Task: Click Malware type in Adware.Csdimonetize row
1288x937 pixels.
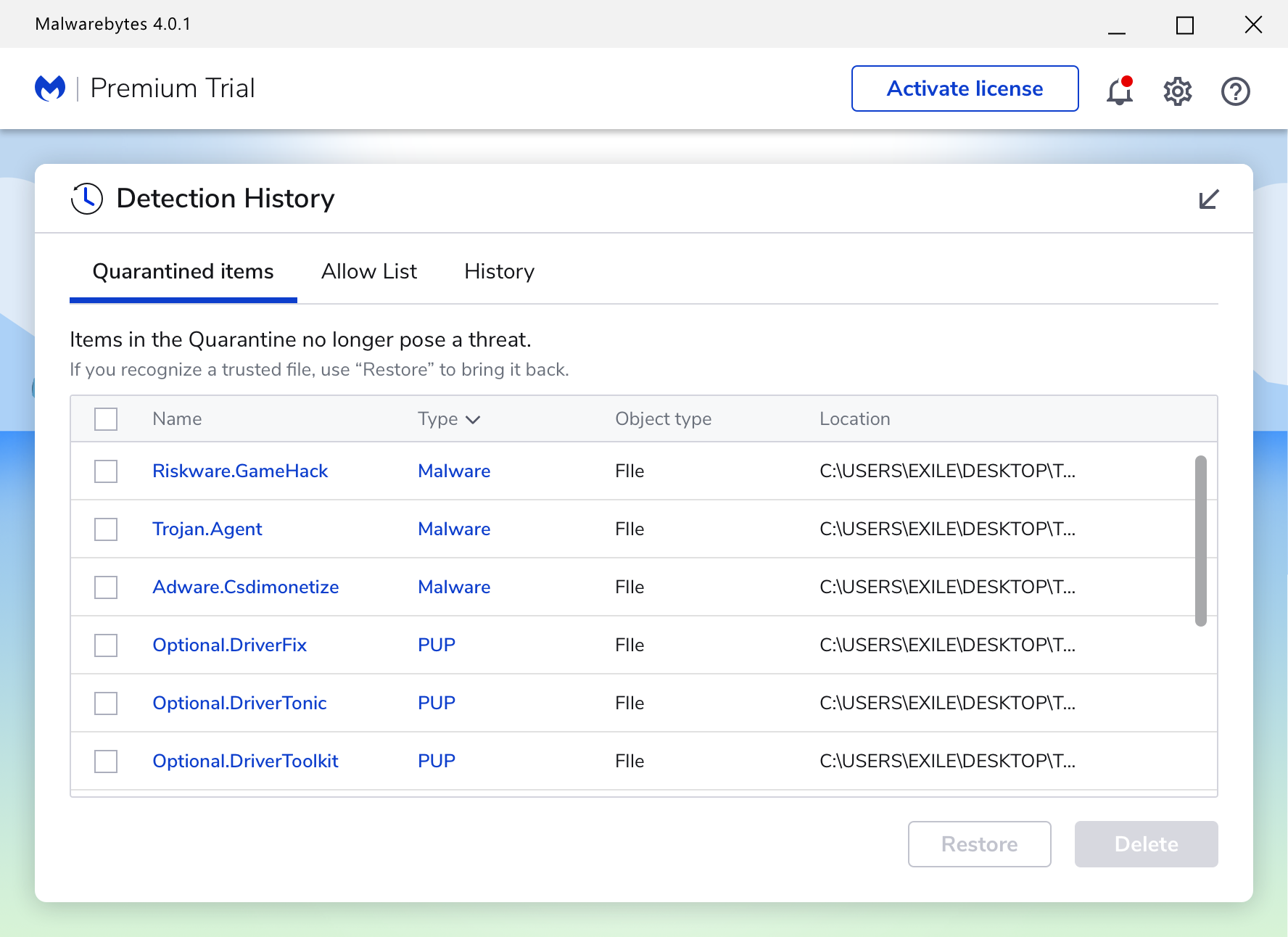Action: [x=454, y=587]
